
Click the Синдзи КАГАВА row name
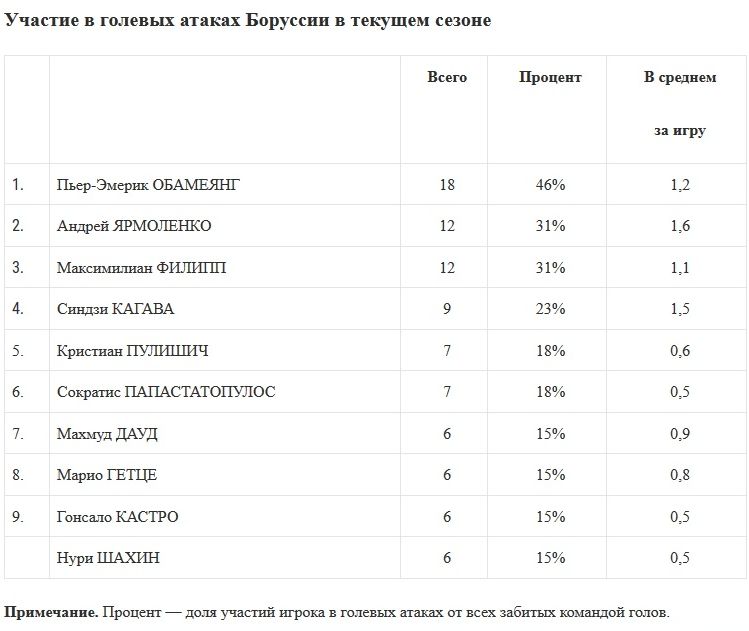116,309
